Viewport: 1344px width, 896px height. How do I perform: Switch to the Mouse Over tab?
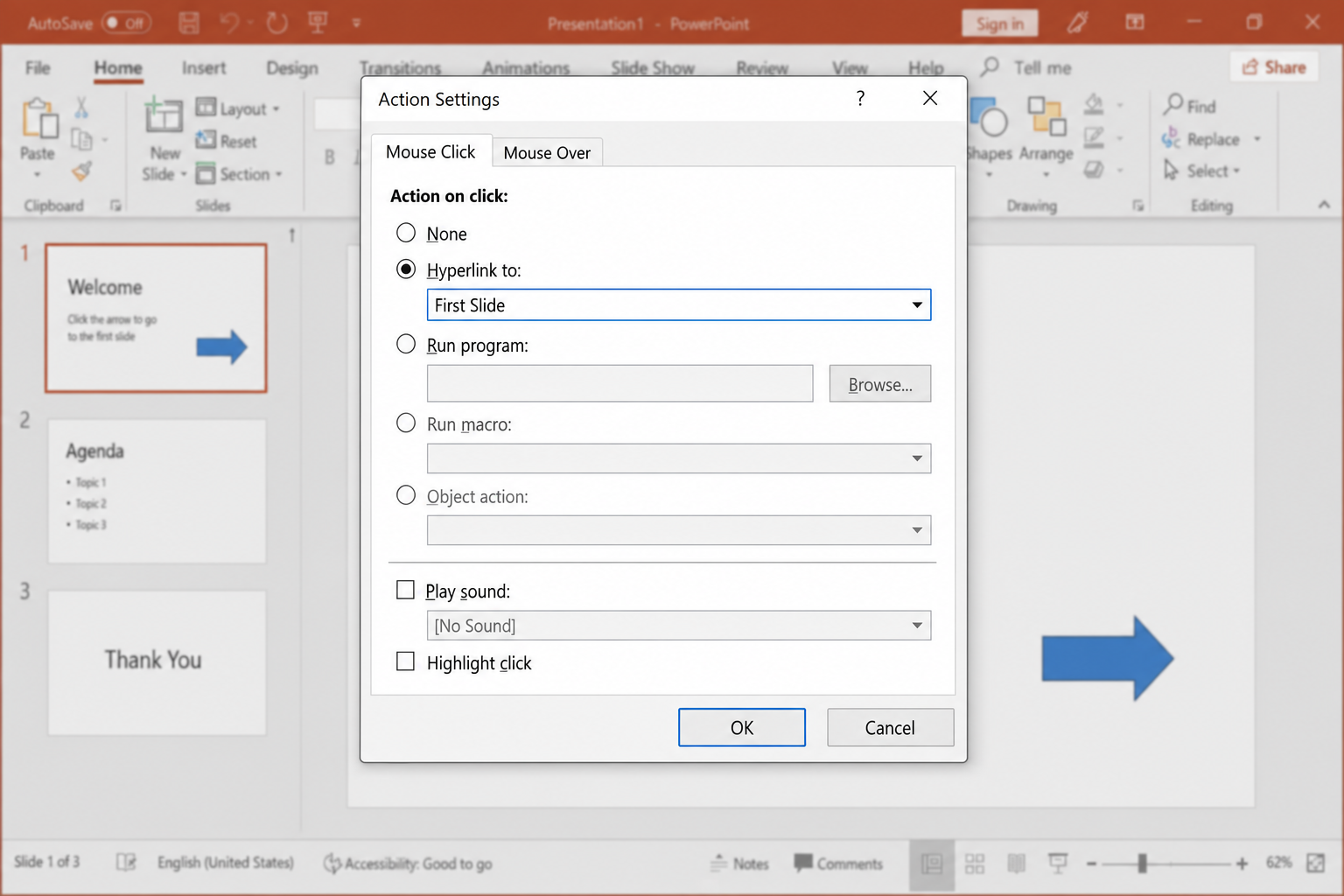tap(547, 152)
